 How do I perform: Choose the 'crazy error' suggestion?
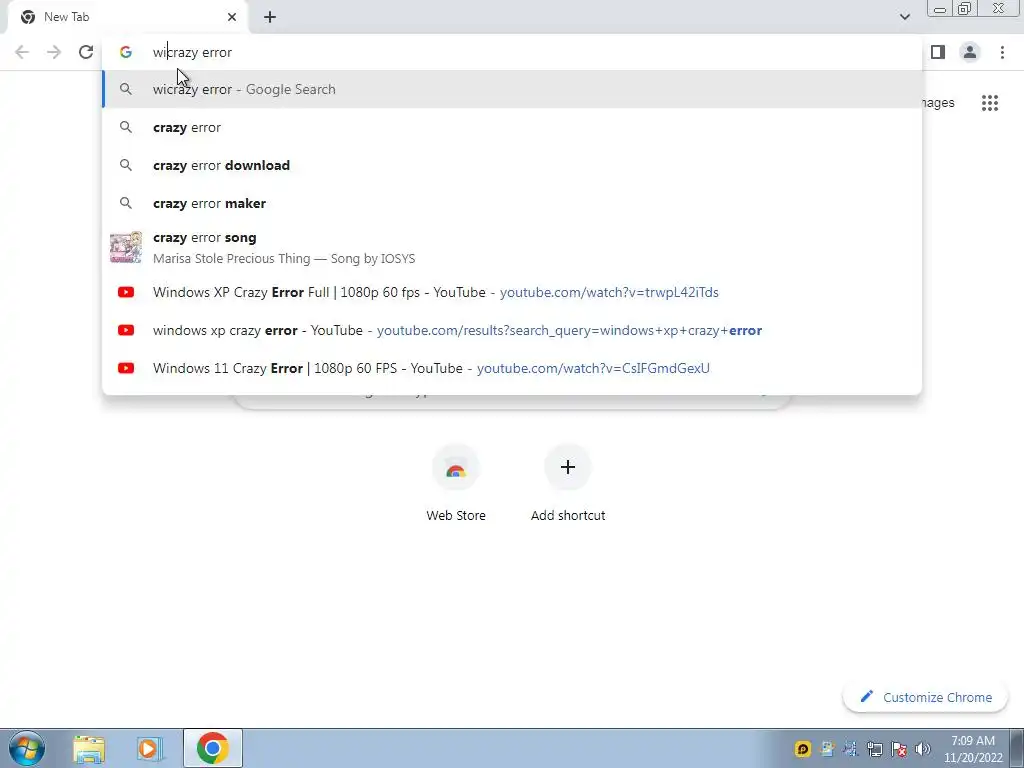[x=512, y=127]
